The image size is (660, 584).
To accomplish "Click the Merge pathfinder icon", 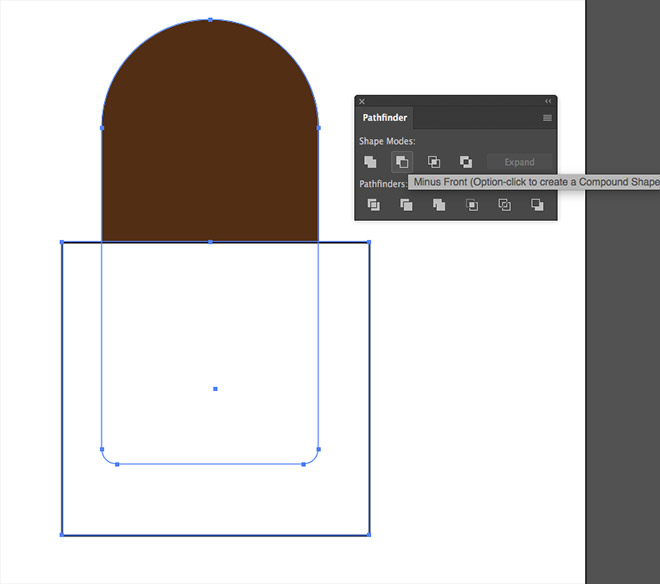I will [x=439, y=205].
